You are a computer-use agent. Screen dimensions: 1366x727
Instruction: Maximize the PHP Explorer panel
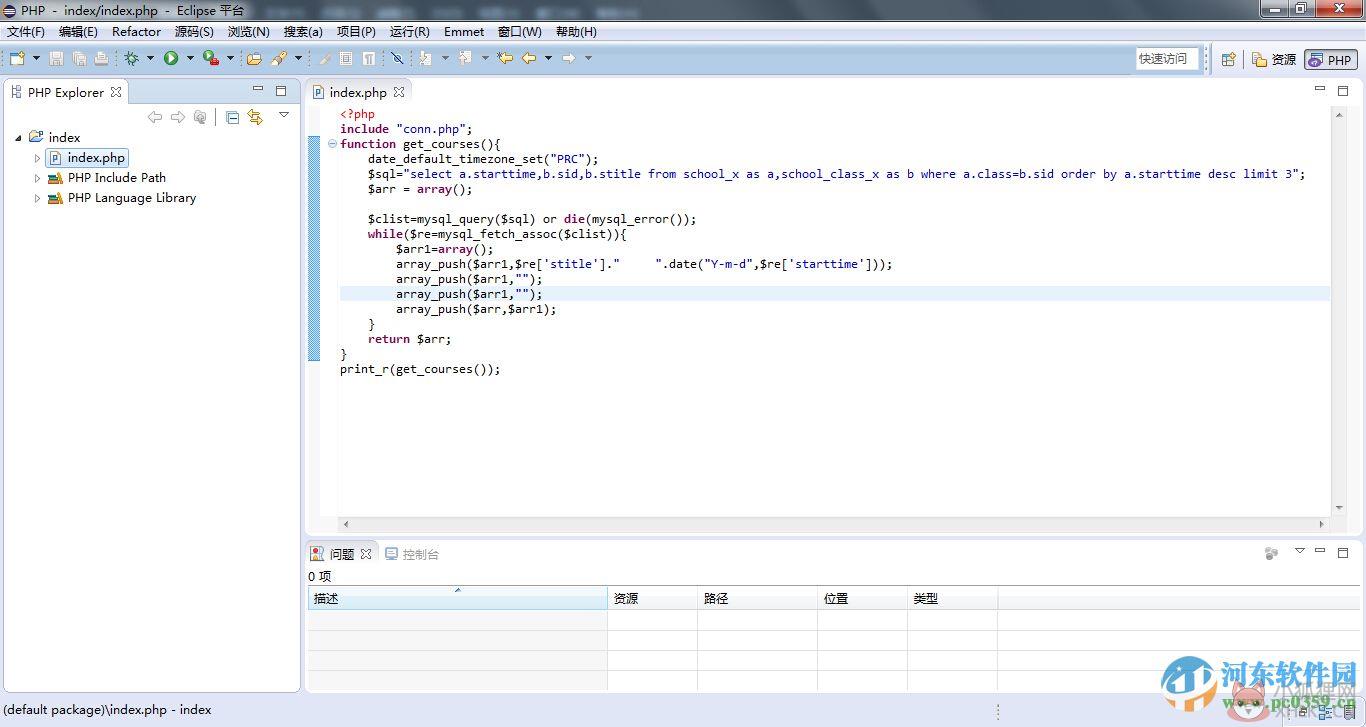(x=281, y=90)
